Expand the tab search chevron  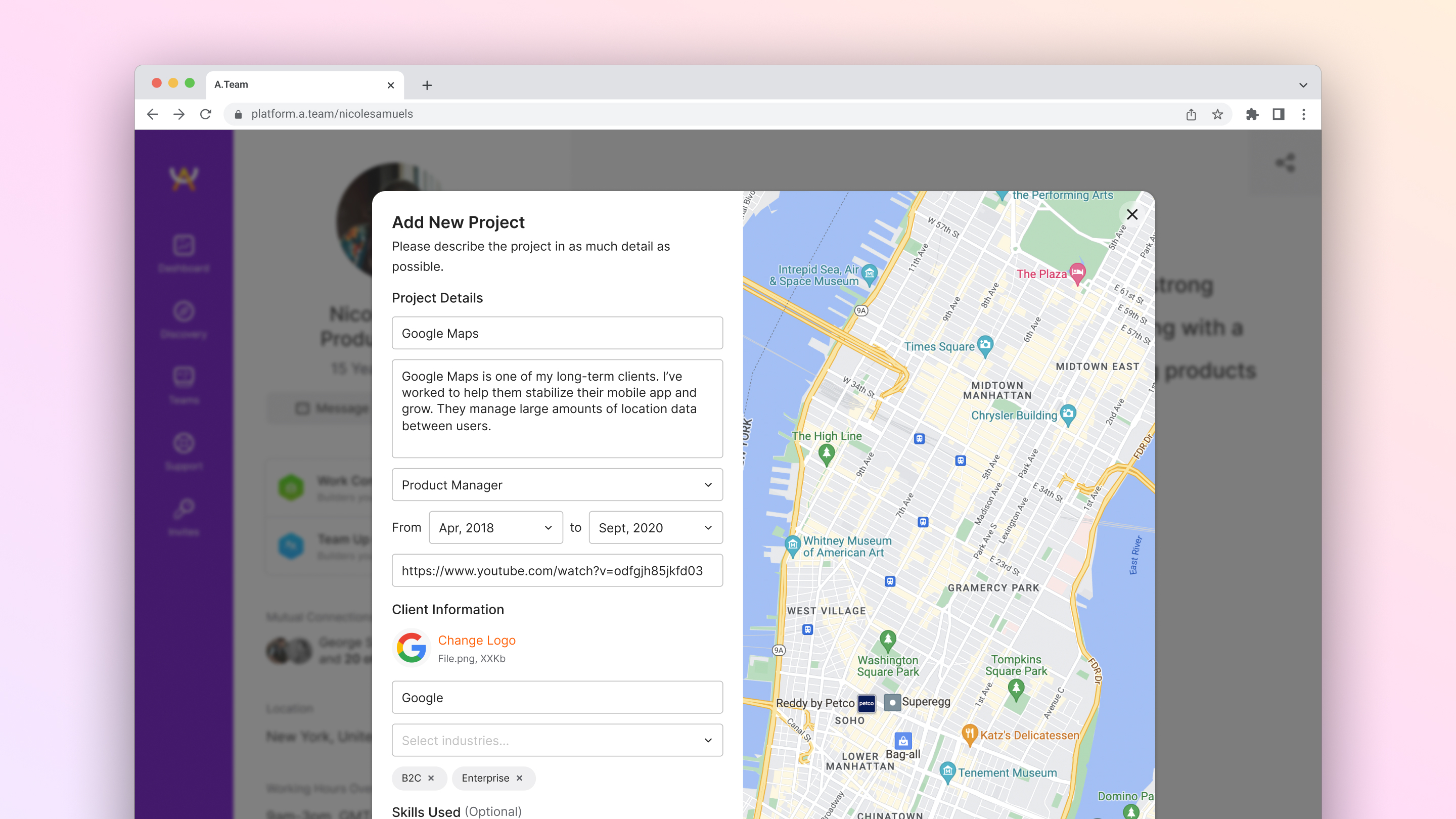click(1303, 85)
